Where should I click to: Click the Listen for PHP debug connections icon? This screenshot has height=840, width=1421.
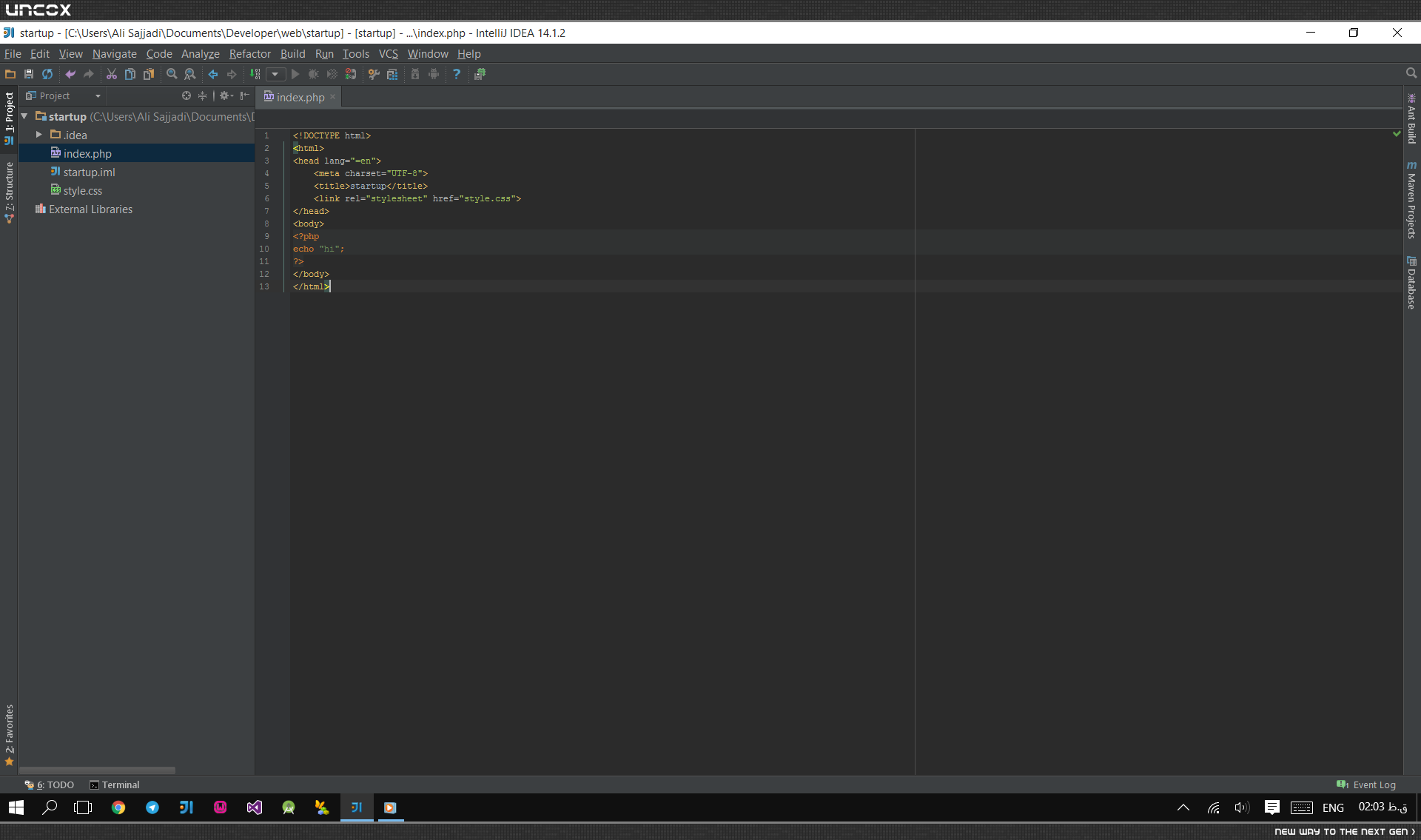[x=351, y=74]
